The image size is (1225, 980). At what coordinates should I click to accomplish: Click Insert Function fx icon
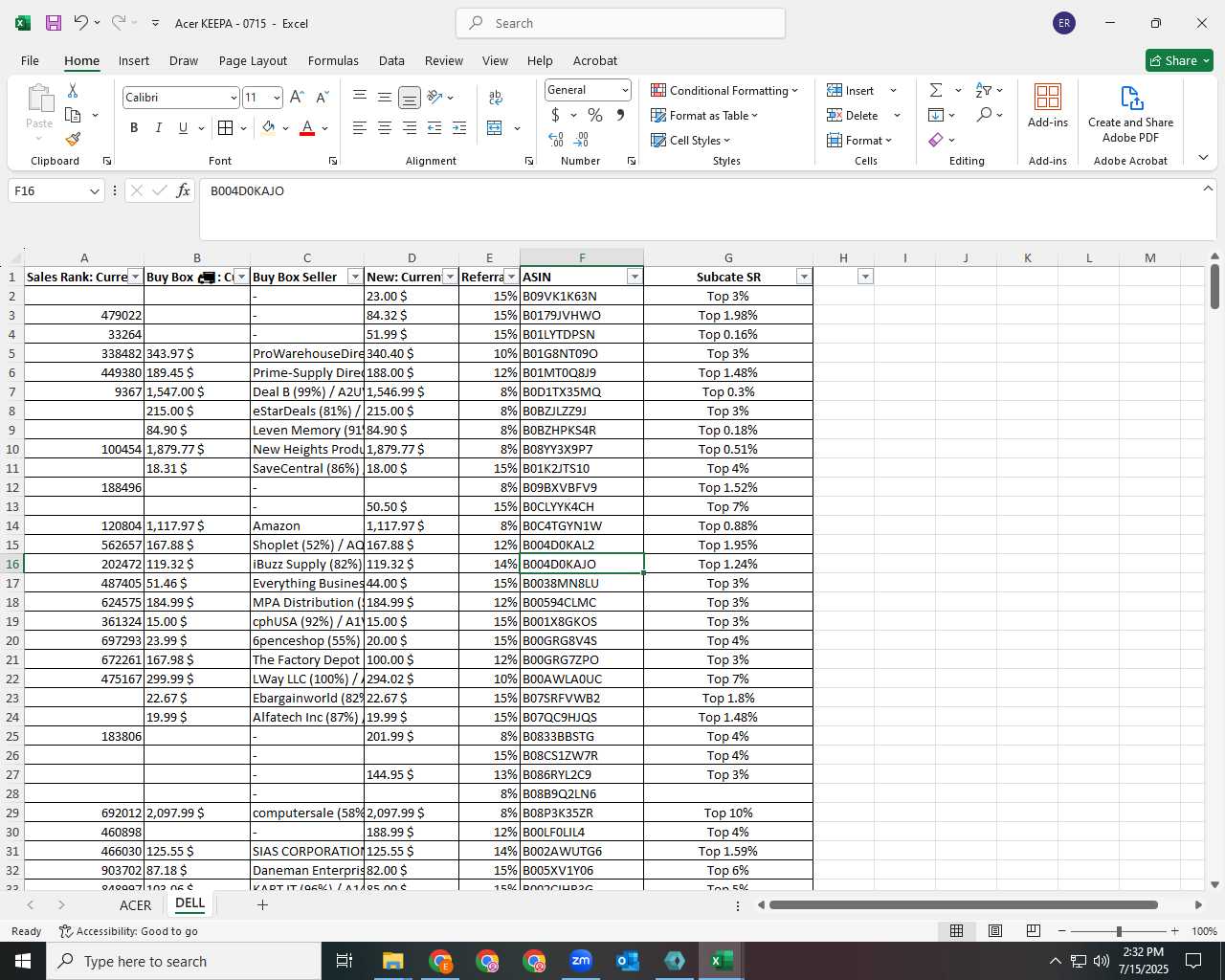184,191
